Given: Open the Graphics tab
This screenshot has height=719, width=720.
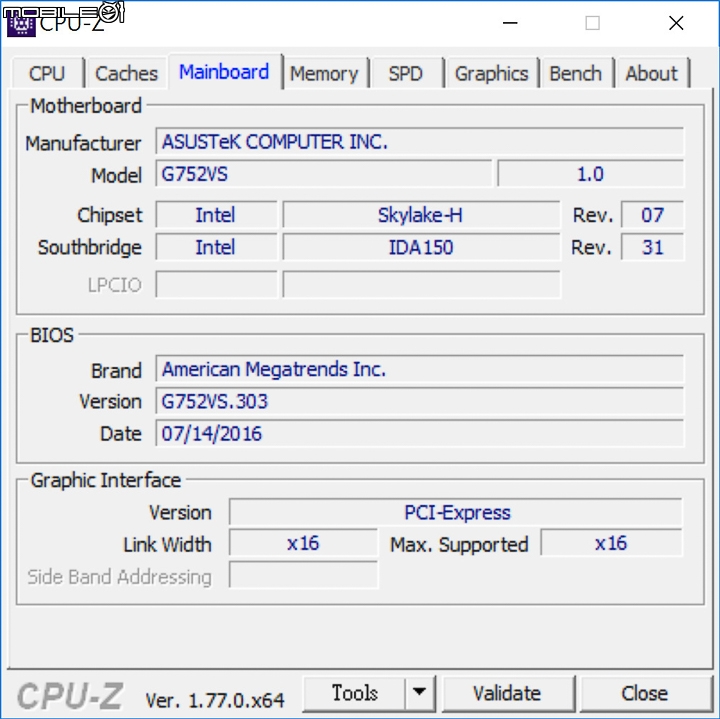Looking at the screenshot, I should 492,73.
